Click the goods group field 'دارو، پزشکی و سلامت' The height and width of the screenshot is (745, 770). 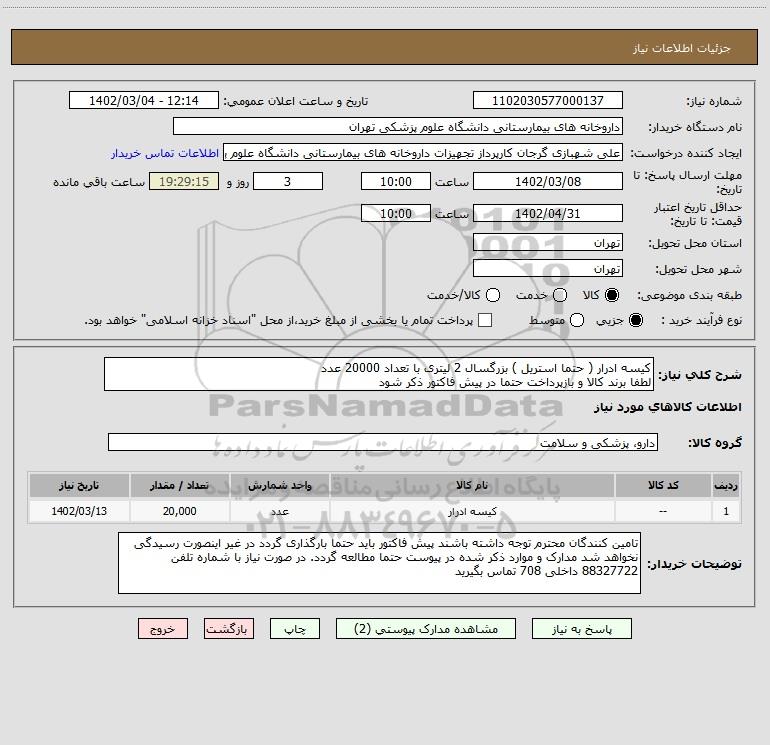pos(383,442)
